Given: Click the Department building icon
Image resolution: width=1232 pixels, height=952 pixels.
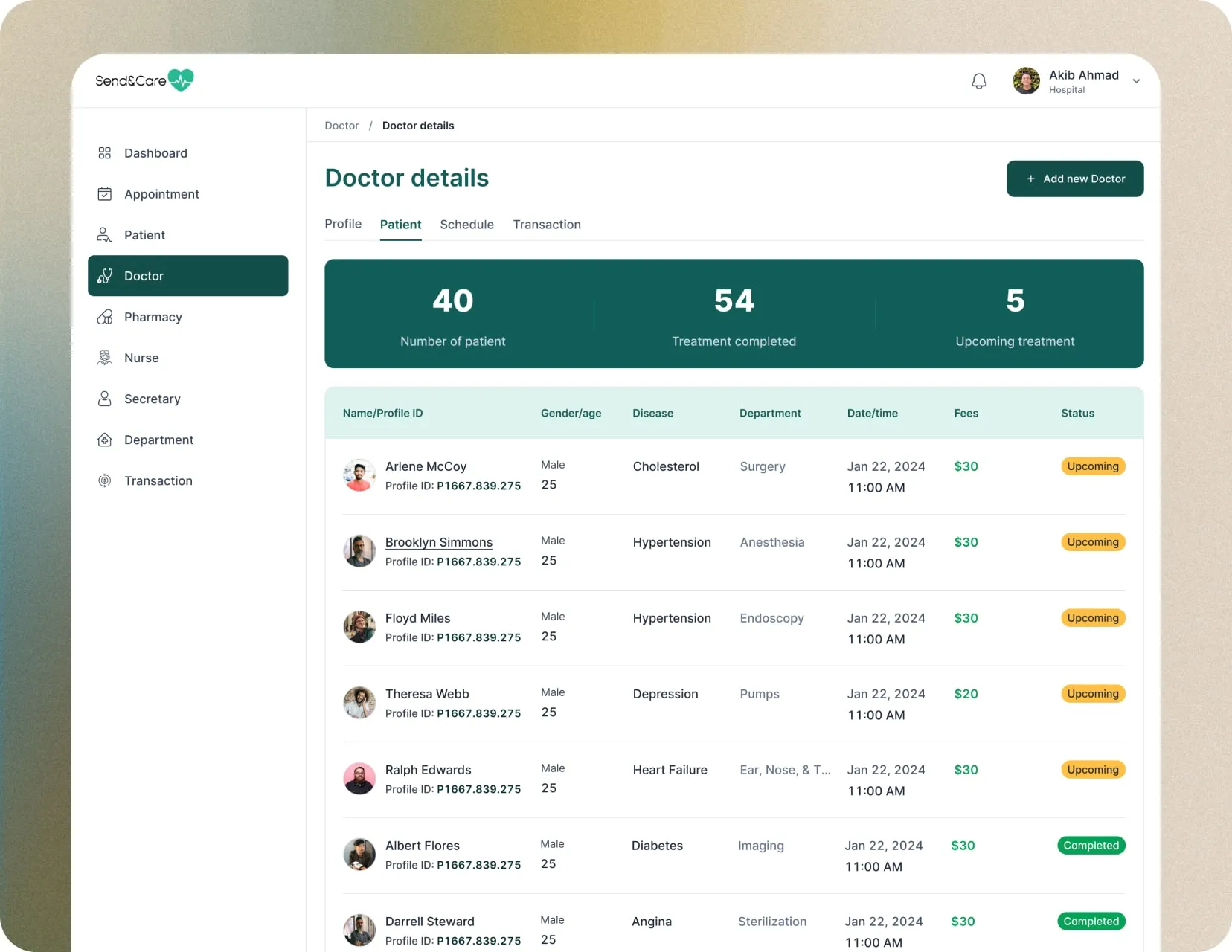Looking at the screenshot, I should tap(105, 440).
